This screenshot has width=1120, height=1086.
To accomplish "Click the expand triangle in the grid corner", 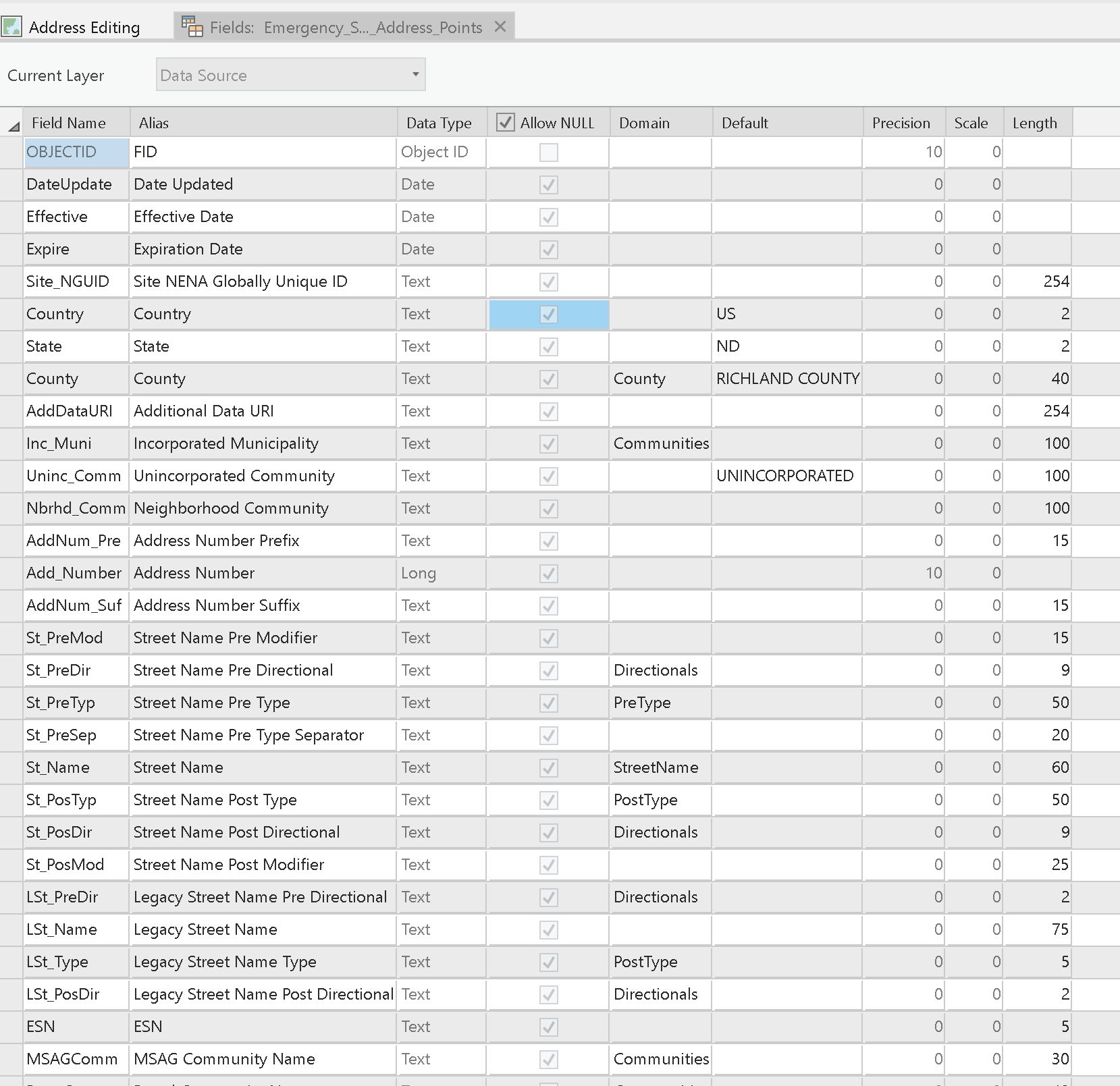I will 12,126.
